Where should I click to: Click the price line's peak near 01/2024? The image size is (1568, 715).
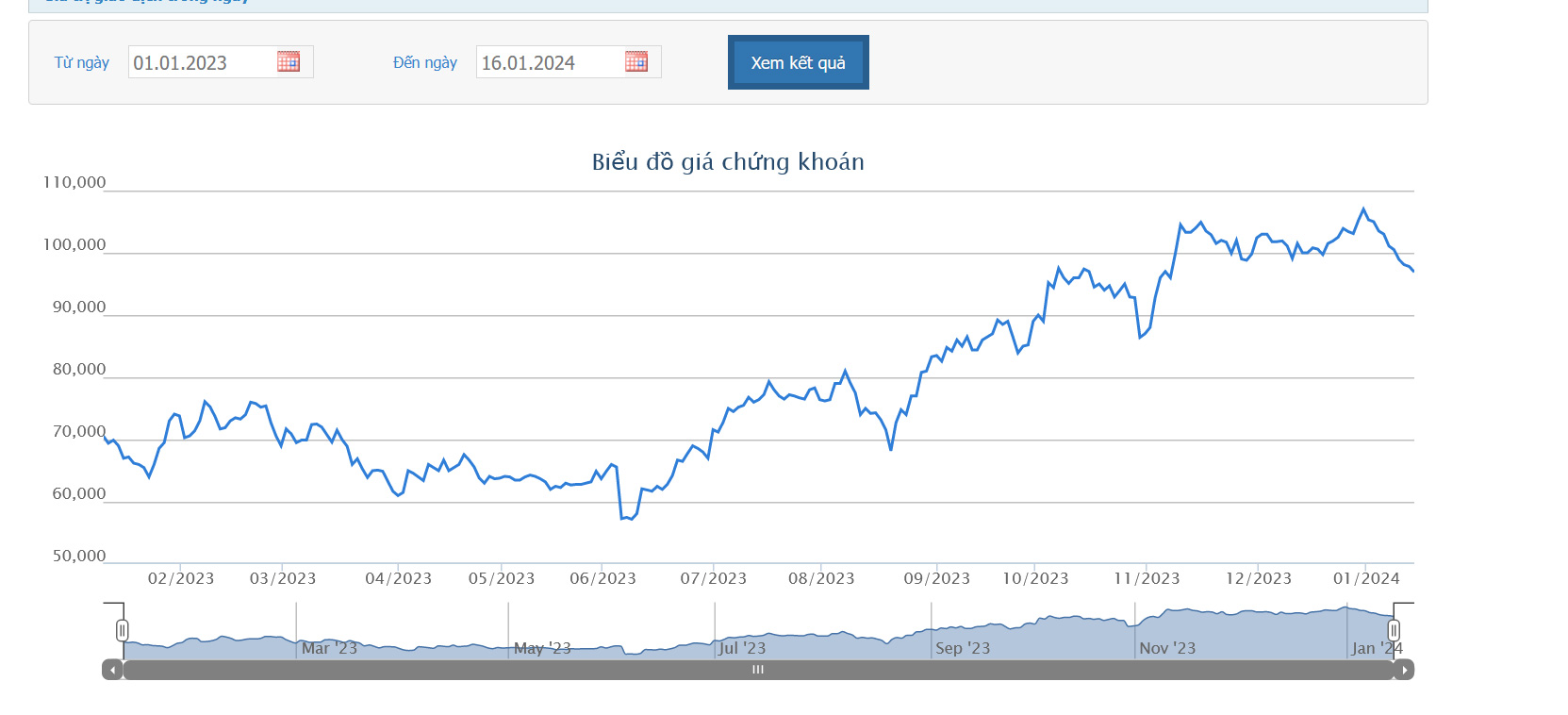pyautogui.click(x=1363, y=209)
